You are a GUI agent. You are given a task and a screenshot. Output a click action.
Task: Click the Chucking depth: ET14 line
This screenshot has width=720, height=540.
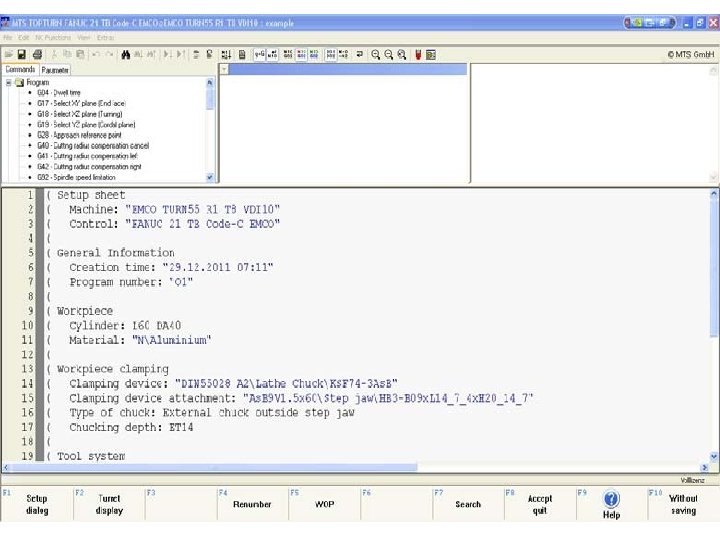(131, 428)
